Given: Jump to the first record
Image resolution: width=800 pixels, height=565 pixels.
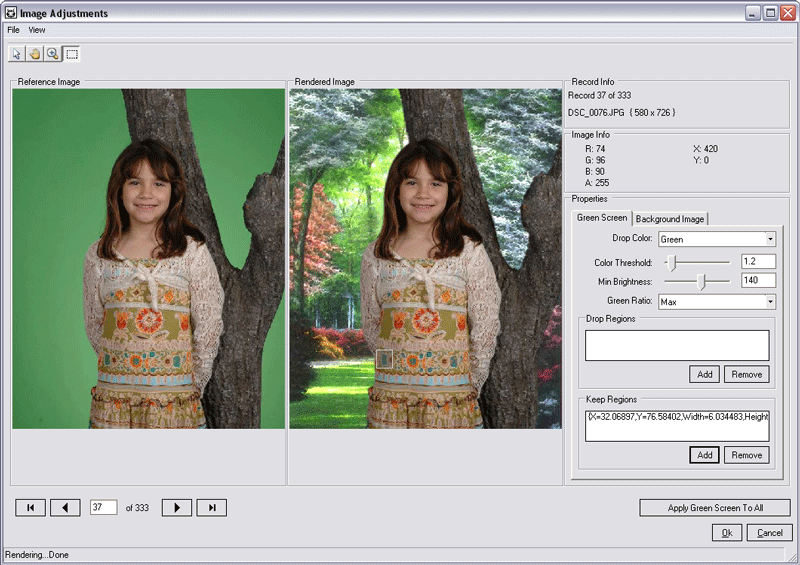Looking at the screenshot, I should click(30, 508).
